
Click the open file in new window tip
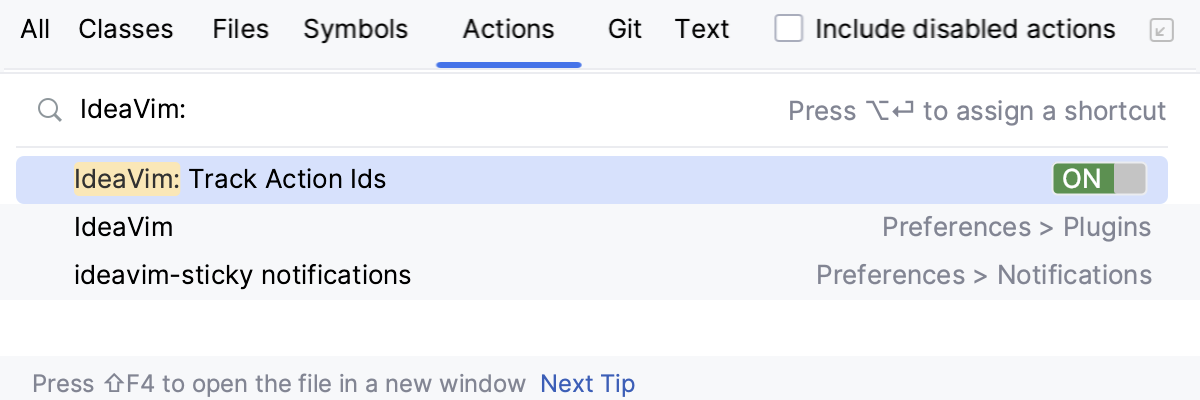click(x=279, y=383)
